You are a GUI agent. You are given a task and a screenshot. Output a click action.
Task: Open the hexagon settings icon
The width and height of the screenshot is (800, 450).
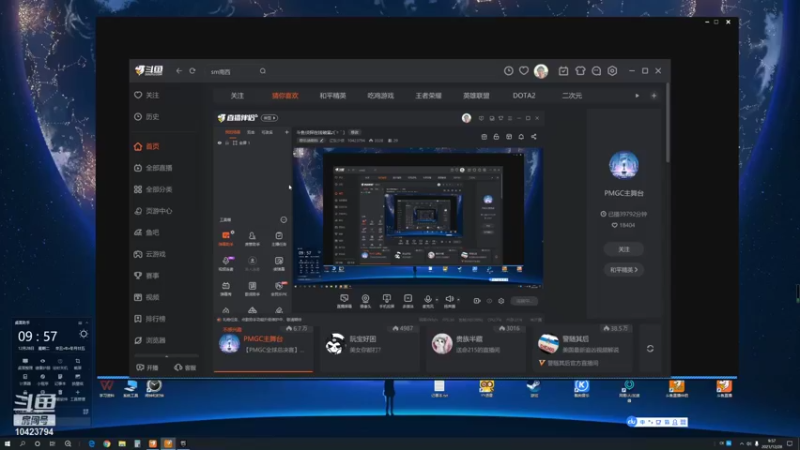(612, 71)
